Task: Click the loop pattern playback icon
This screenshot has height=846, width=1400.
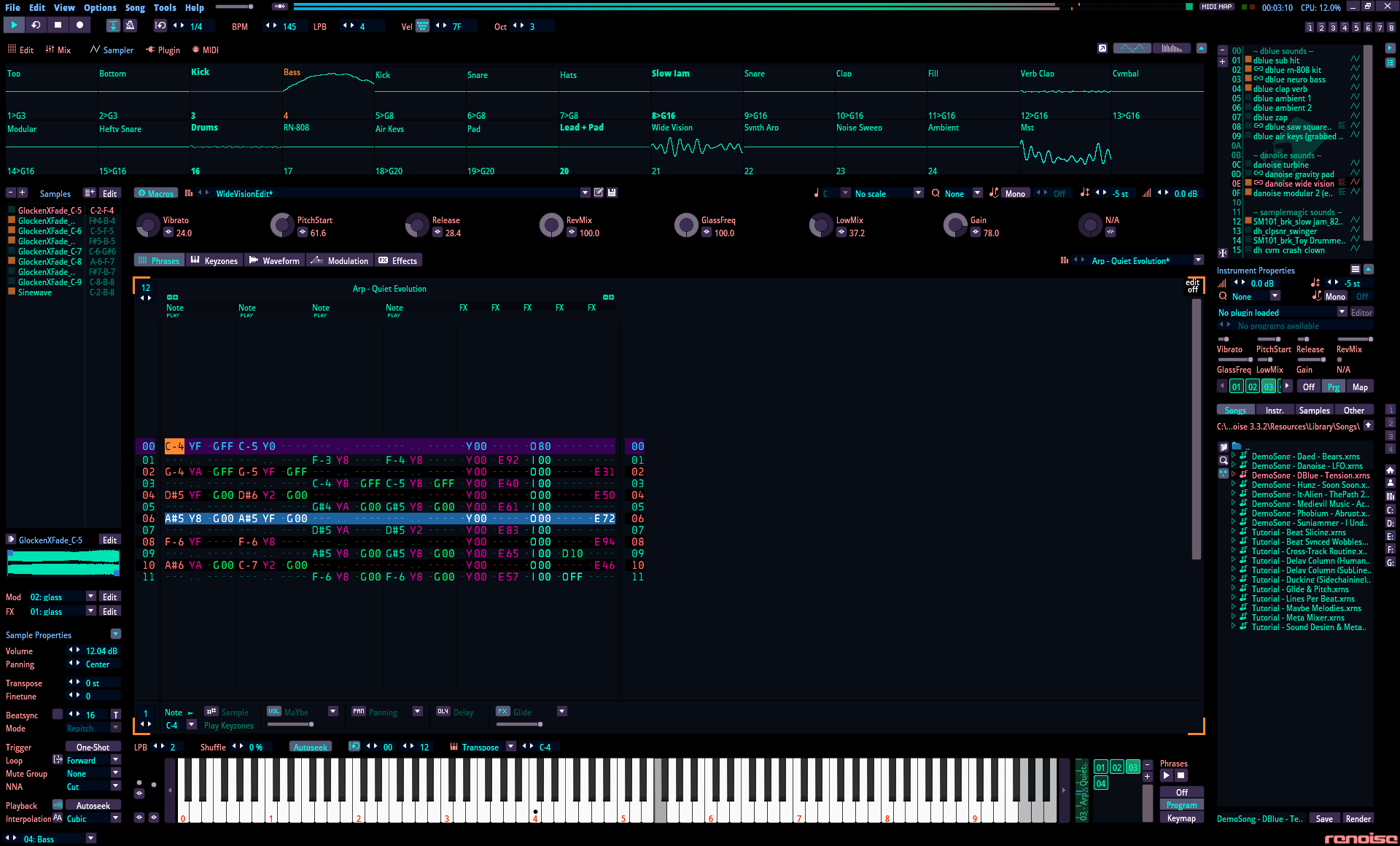Action: (x=36, y=25)
